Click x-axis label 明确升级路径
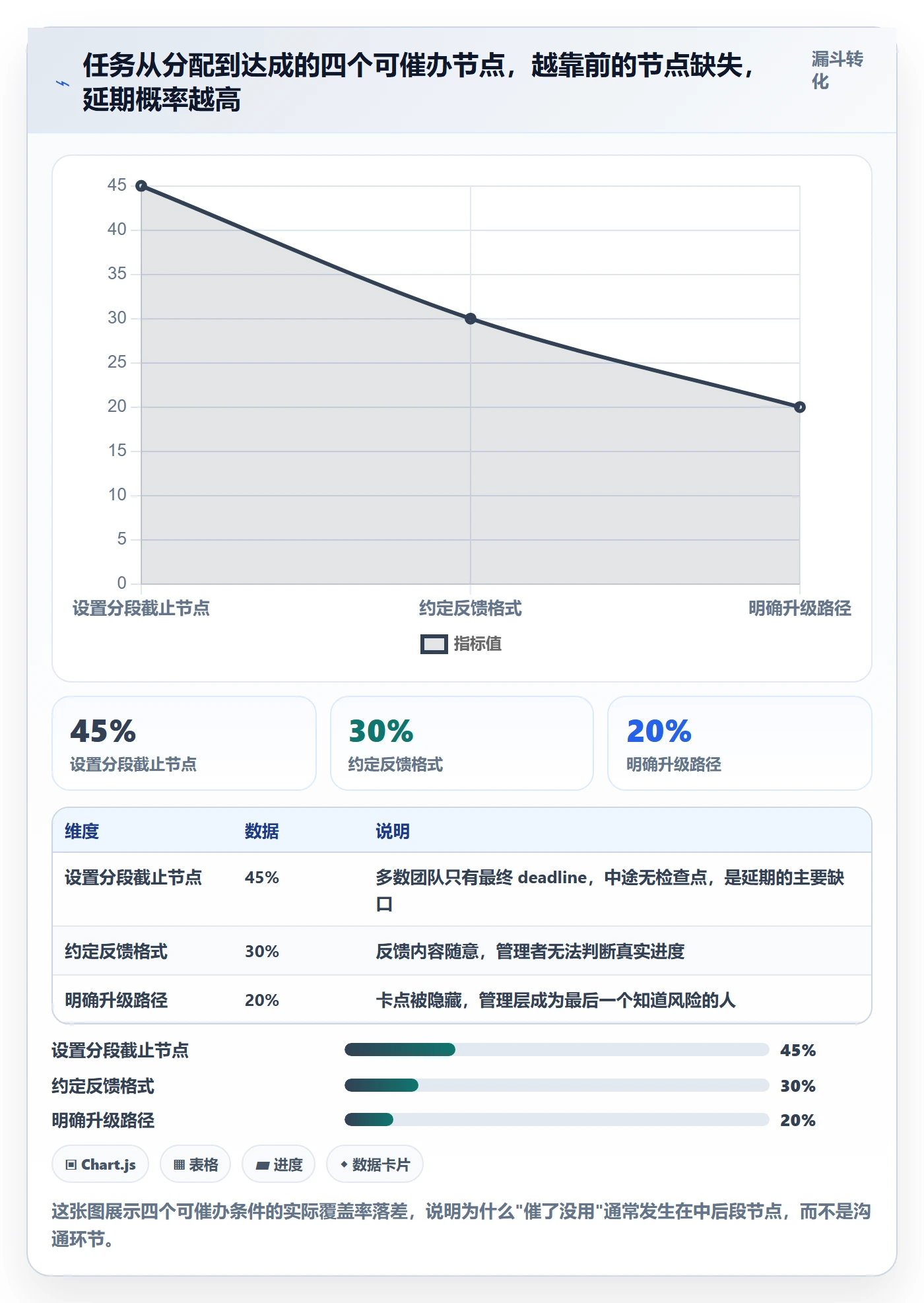 coord(800,608)
